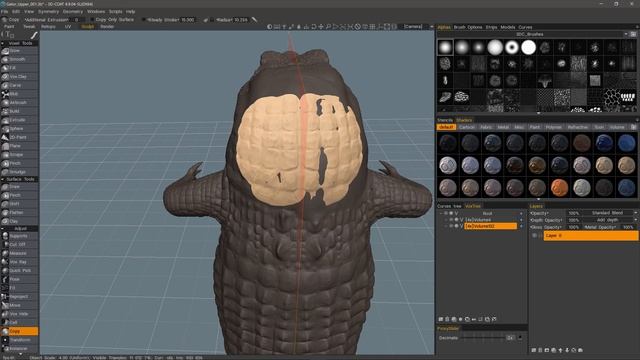Open the Geometry menu
The height and width of the screenshot is (360, 640).
pyautogui.click(x=73, y=12)
